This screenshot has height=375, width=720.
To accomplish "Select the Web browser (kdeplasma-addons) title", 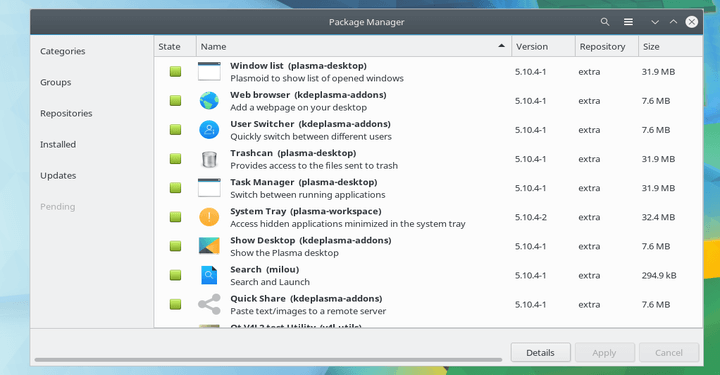I will (x=308, y=95).
